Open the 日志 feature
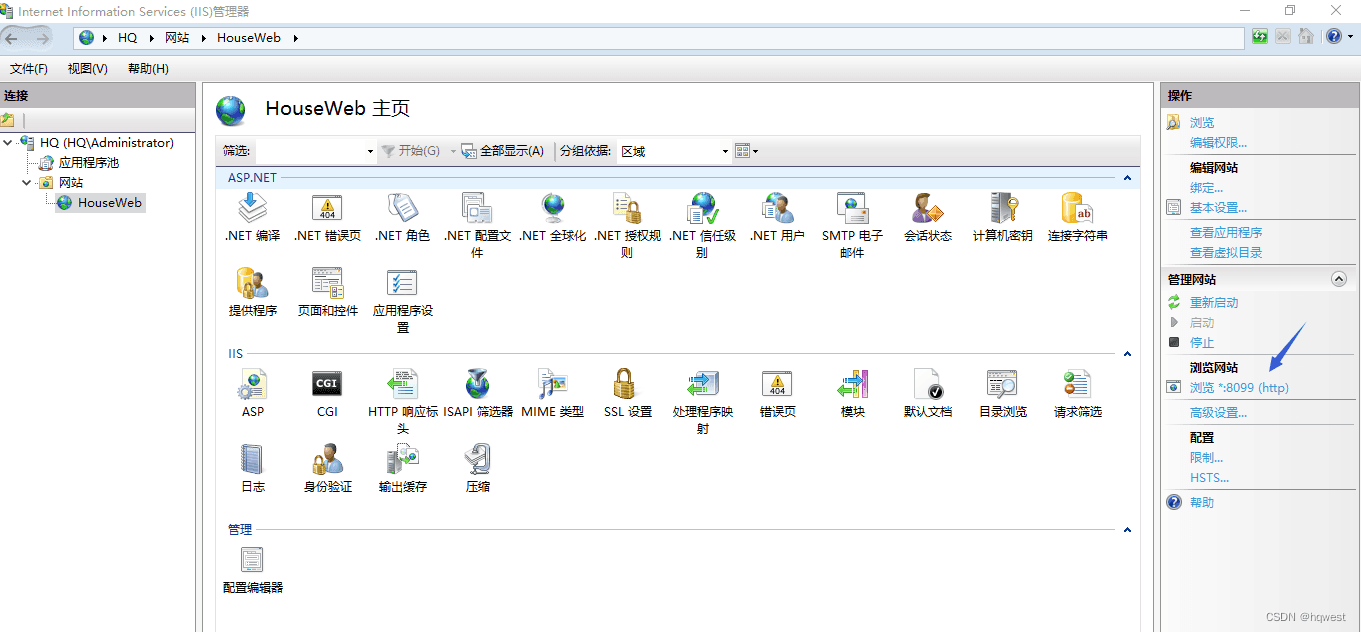Image resolution: width=1361 pixels, height=632 pixels. click(253, 468)
